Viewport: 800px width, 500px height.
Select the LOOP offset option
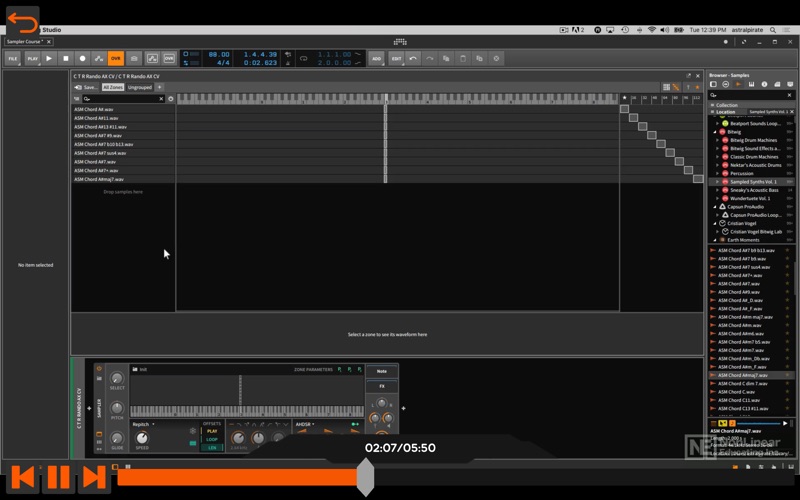click(212, 439)
